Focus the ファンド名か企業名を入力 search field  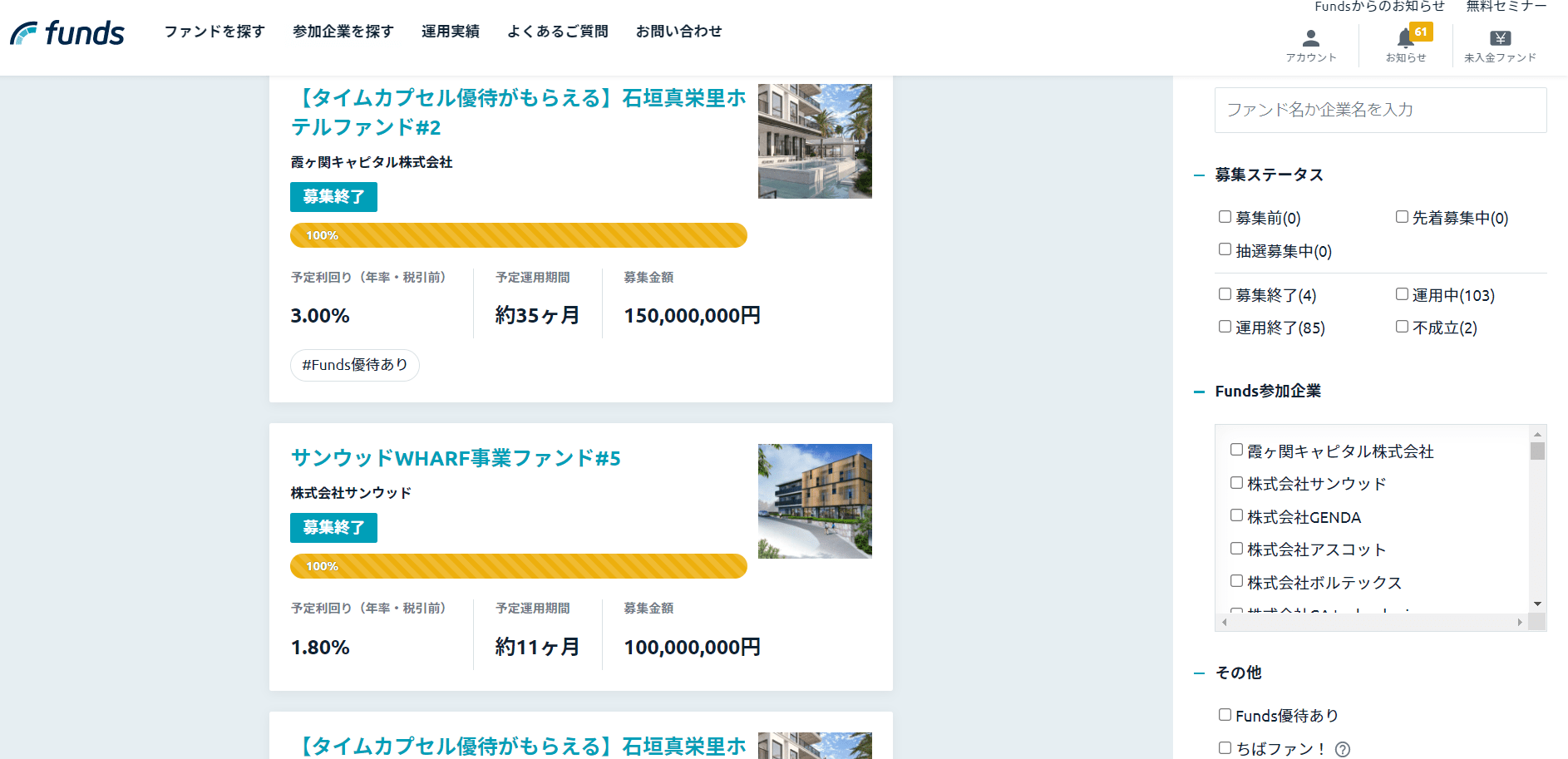pyautogui.click(x=1380, y=110)
